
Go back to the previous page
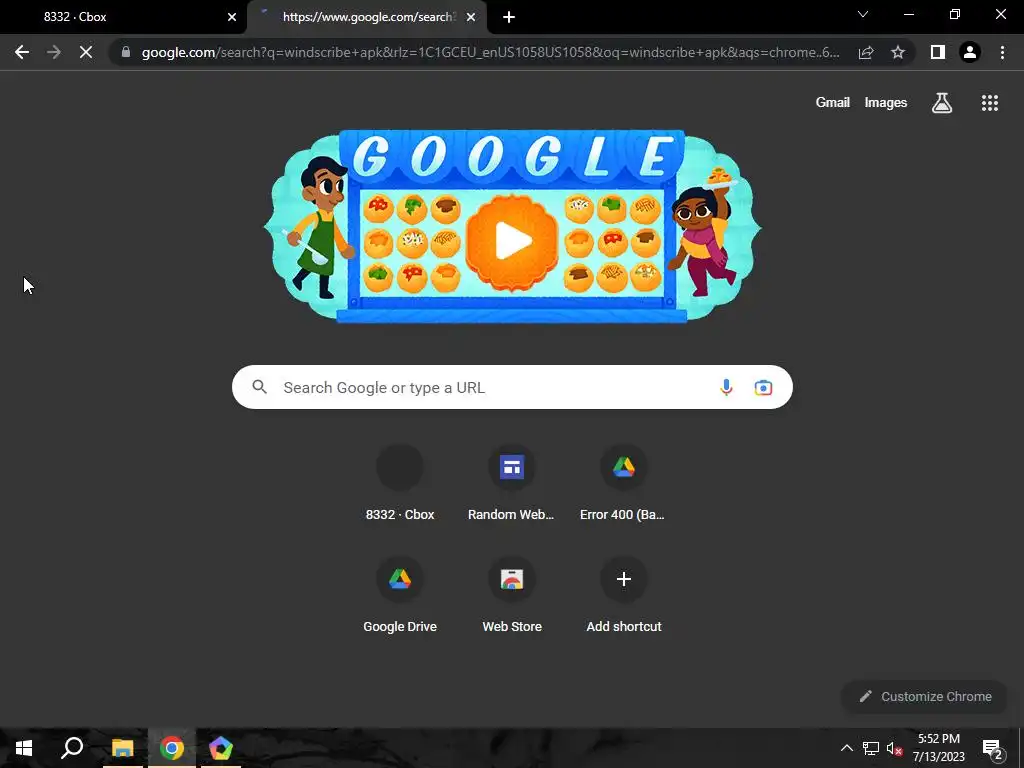(x=22, y=52)
